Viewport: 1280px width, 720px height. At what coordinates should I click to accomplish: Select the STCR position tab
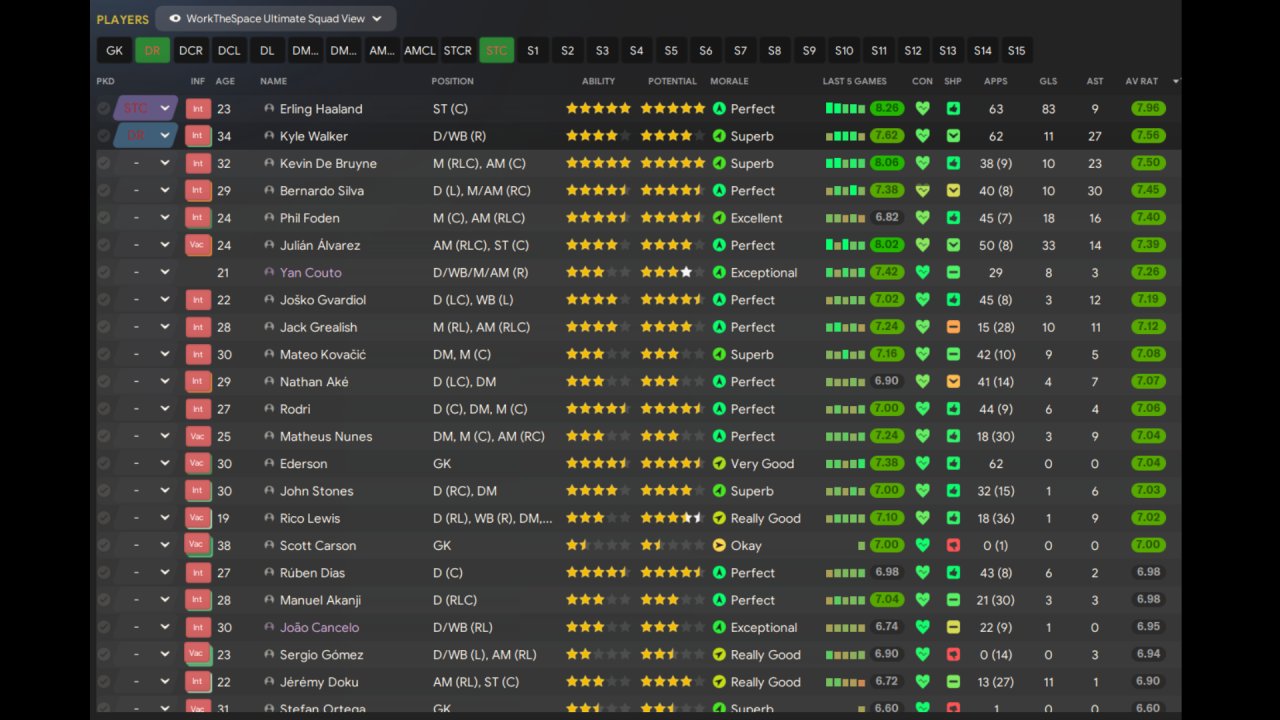tap(458, 51)
